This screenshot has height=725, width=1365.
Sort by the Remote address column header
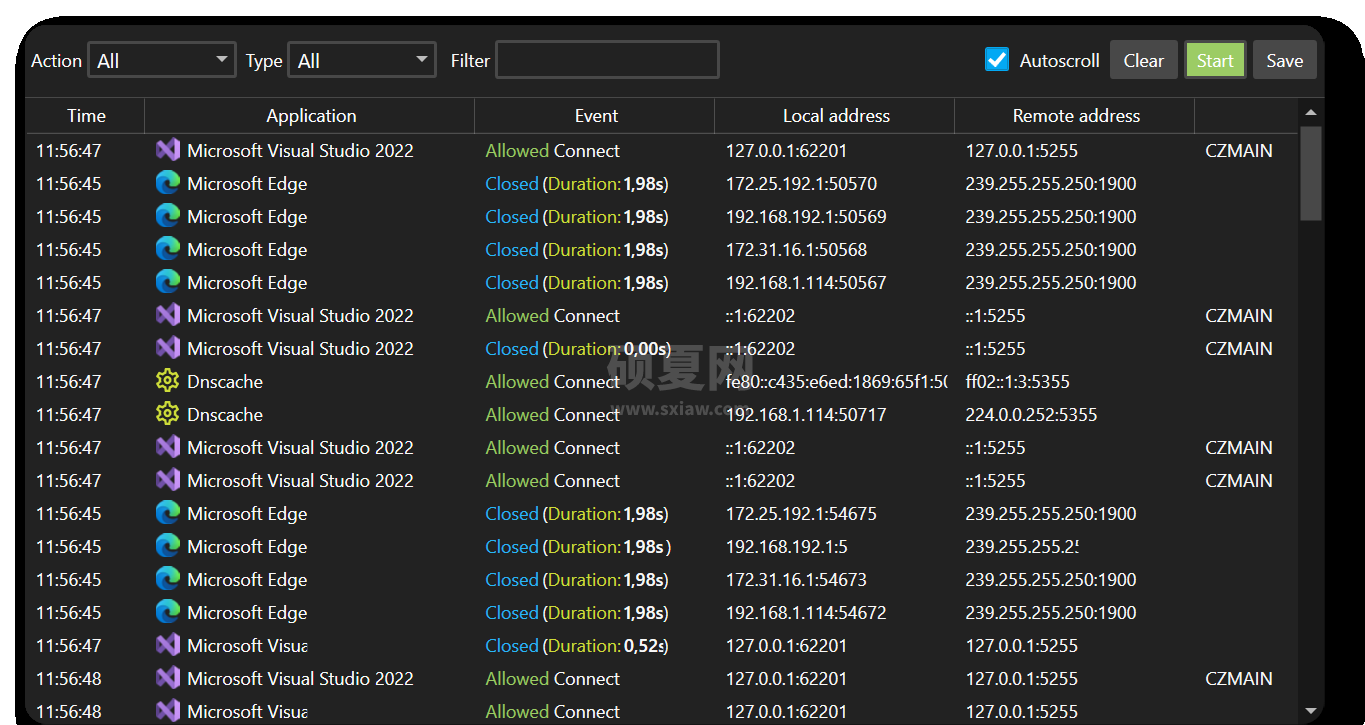(1076, 116)
